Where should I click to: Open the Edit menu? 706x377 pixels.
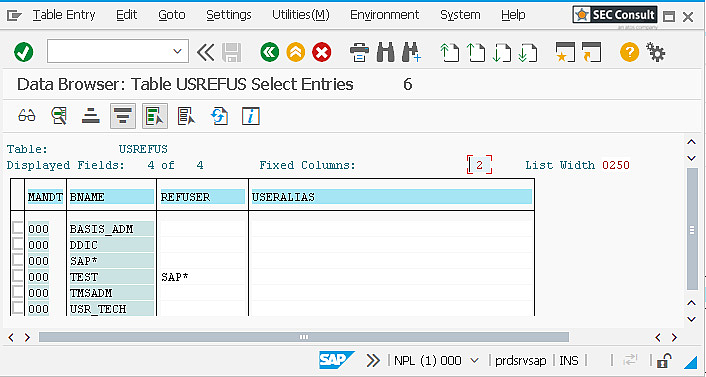pos(127,15)
